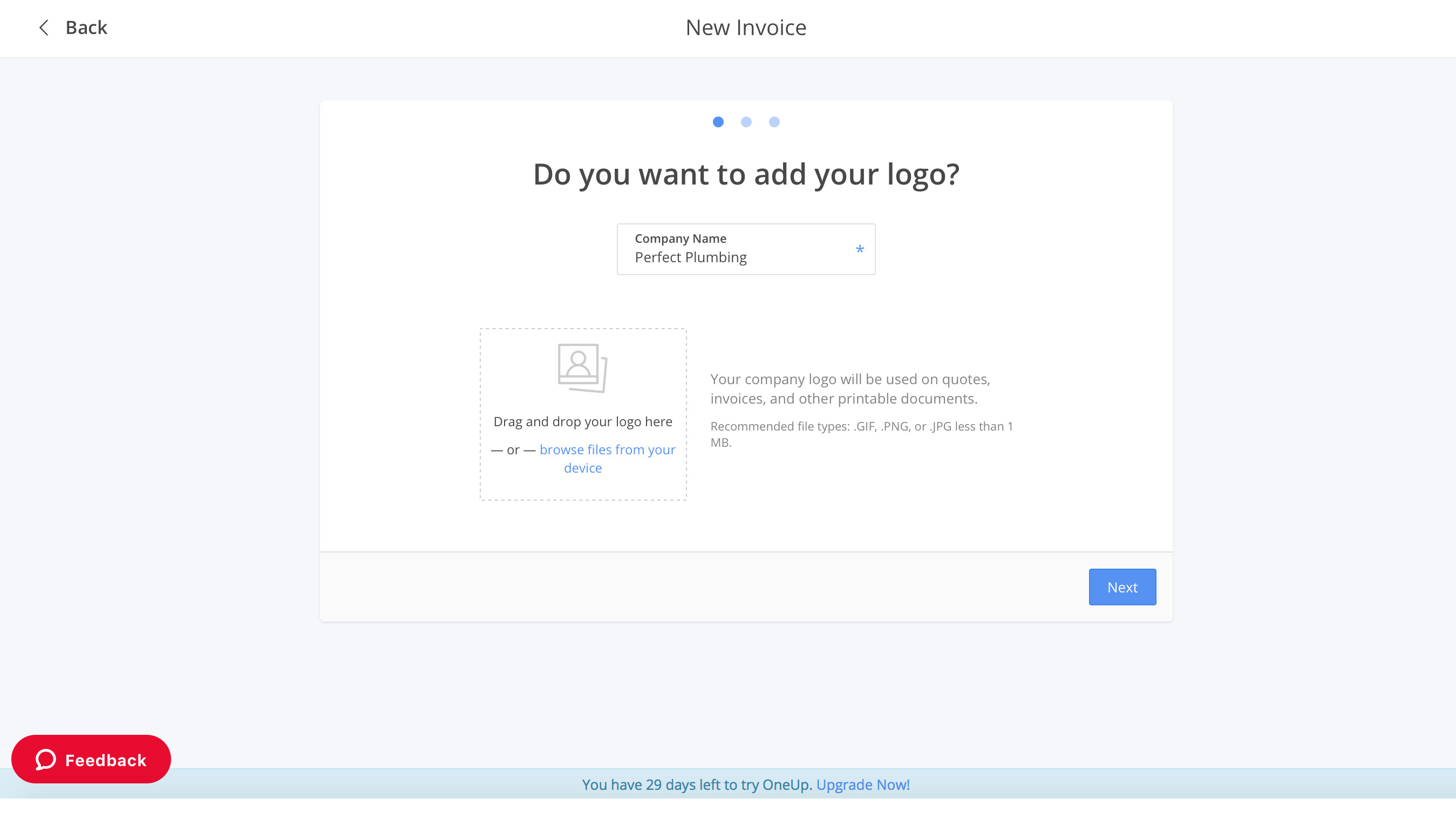The height and width of the screenshot is (819, 1456).
Task: Click the Company Name field label
Action: tap(681, 238)
